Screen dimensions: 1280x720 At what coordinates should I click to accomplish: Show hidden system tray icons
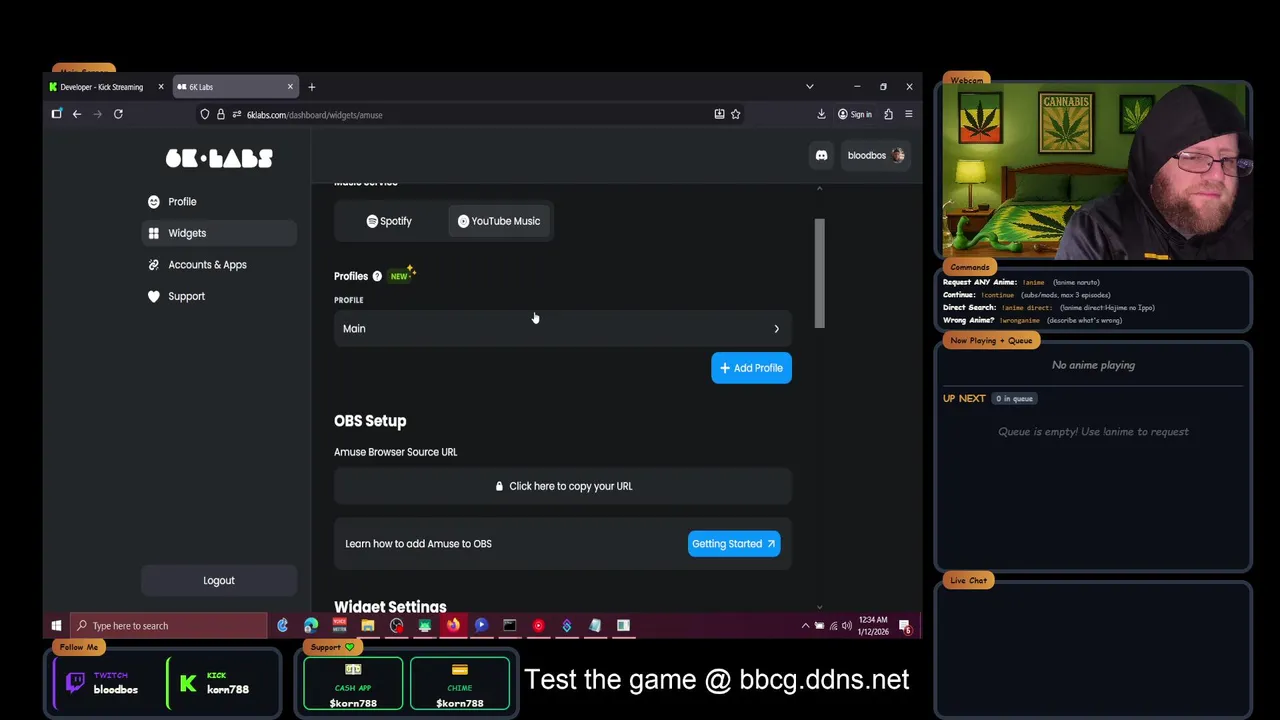(805, 626)
